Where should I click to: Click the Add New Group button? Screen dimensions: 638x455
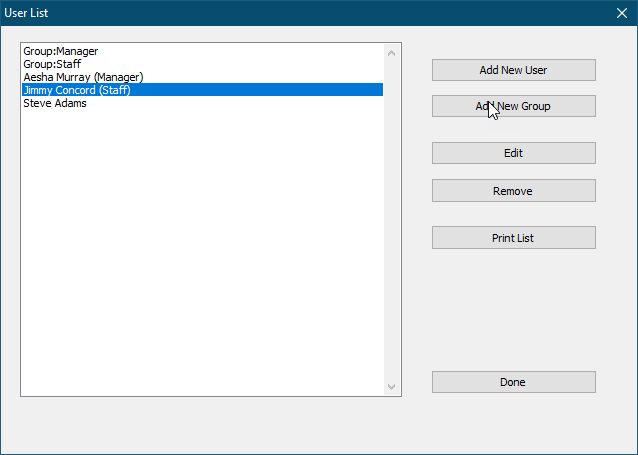pos(513,106)
